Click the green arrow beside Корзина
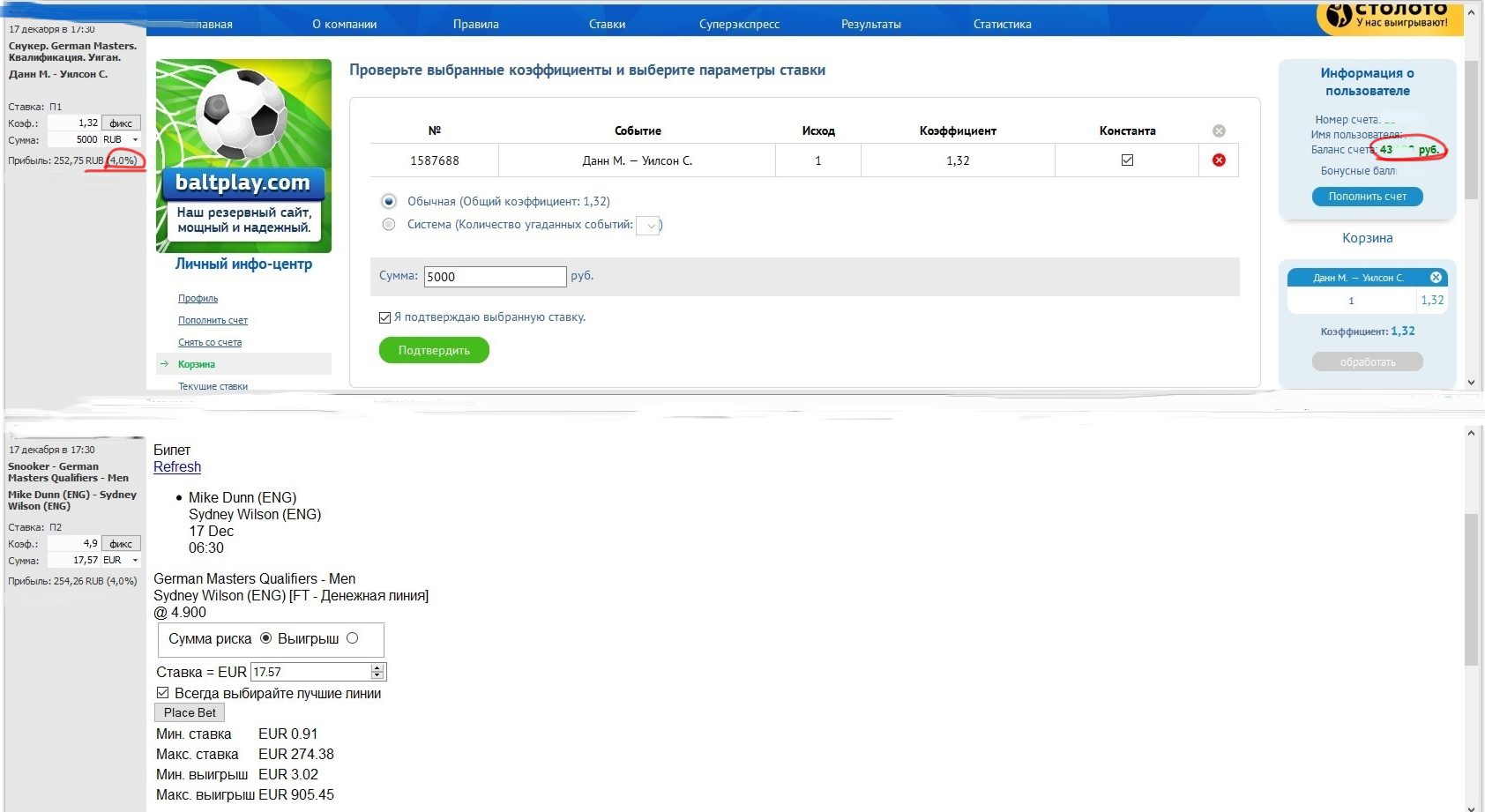The image size is (1485, 812). pyautogui.click(x=165, y=364)
